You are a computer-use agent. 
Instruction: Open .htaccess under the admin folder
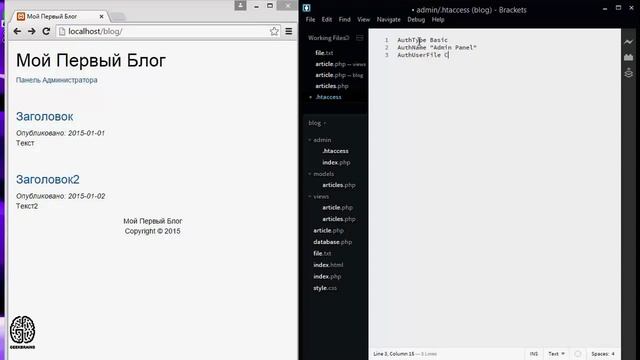click(x=335, y=151)
